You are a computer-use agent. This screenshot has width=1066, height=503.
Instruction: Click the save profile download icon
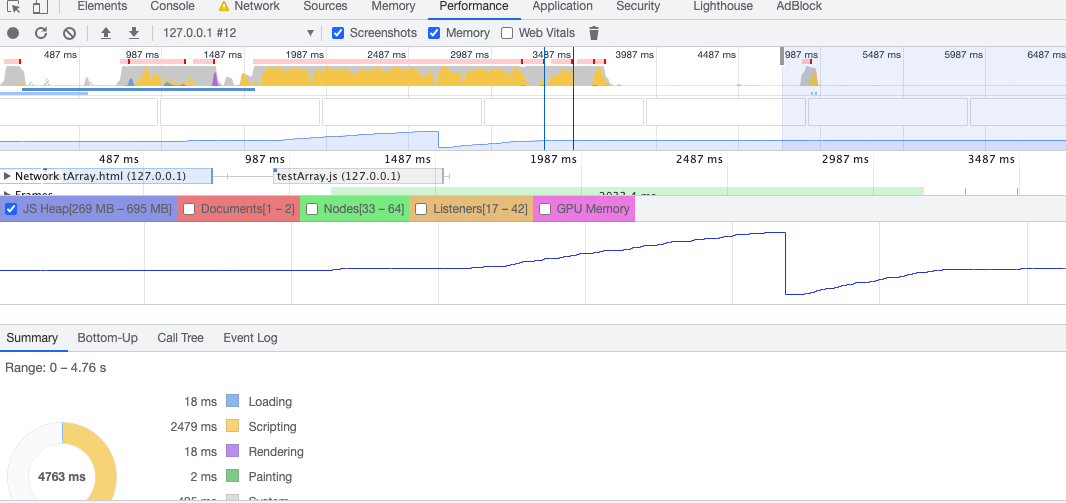point(133,33)
